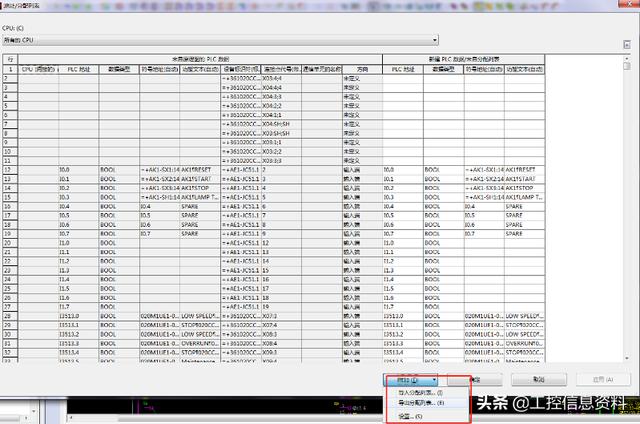Click row header number 12
Image resolution: width=640 pixels, height=424 pixels.
coord(10,170)
